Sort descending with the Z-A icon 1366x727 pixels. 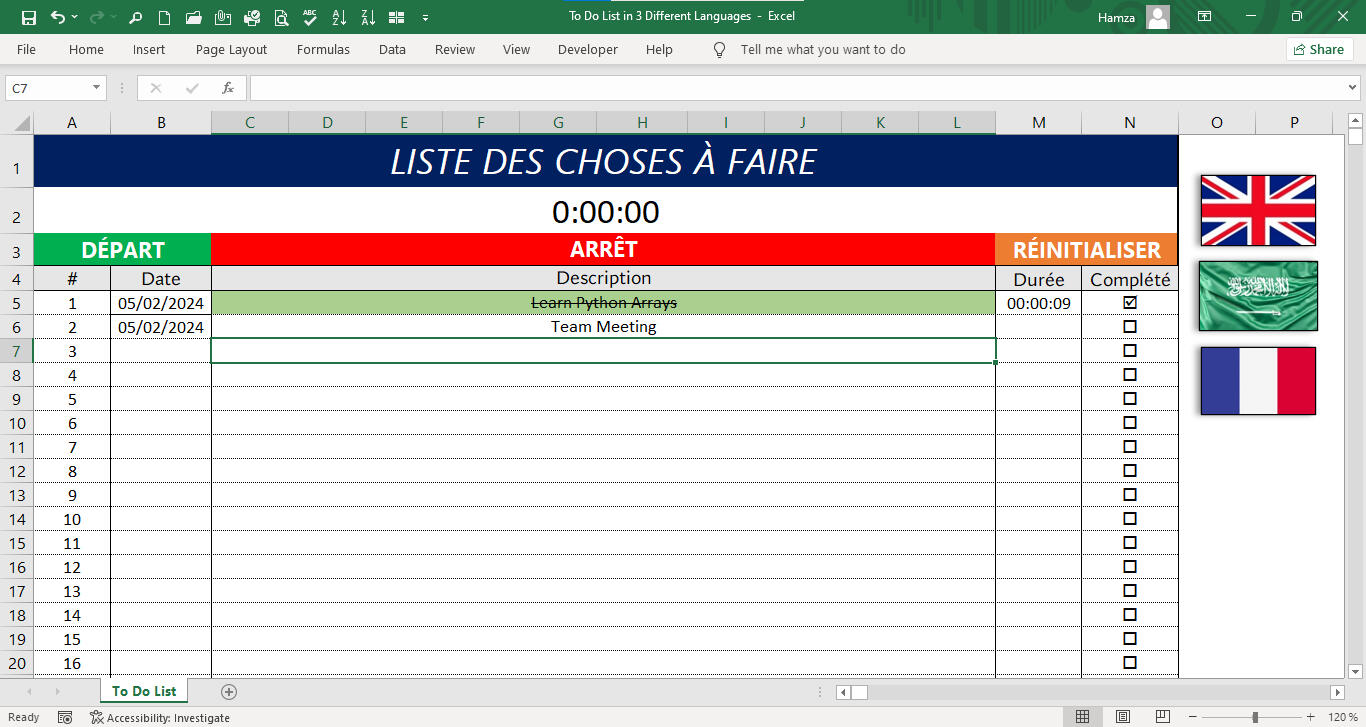(x=368, y=17)
